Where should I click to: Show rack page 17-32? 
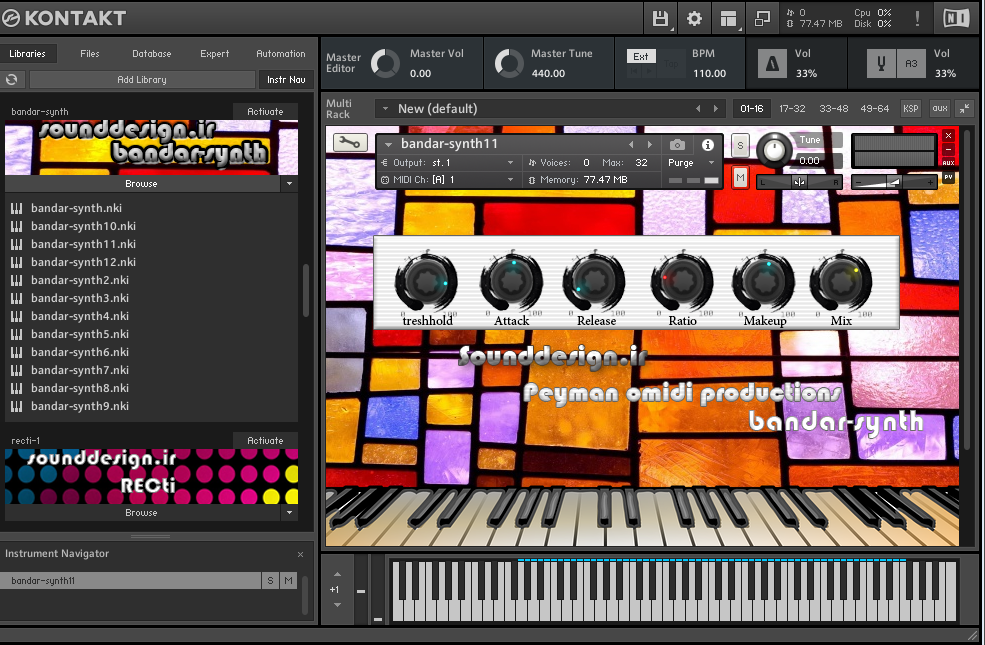point(792,109)
